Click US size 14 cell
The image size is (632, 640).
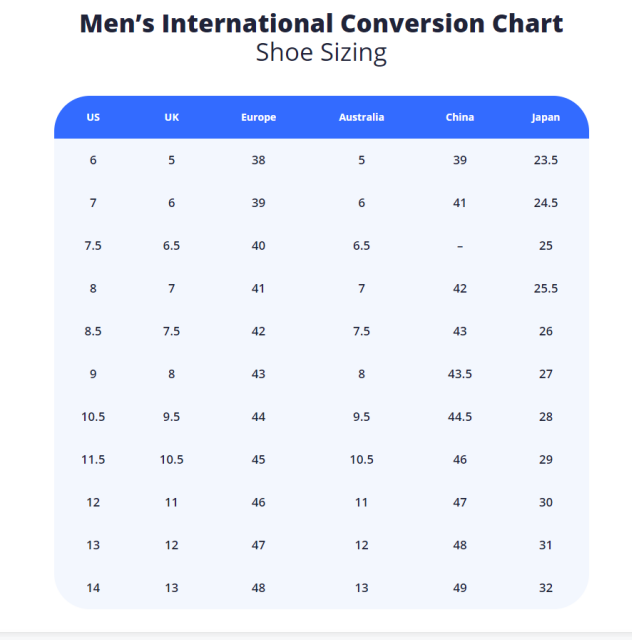[x=93, y=588]
